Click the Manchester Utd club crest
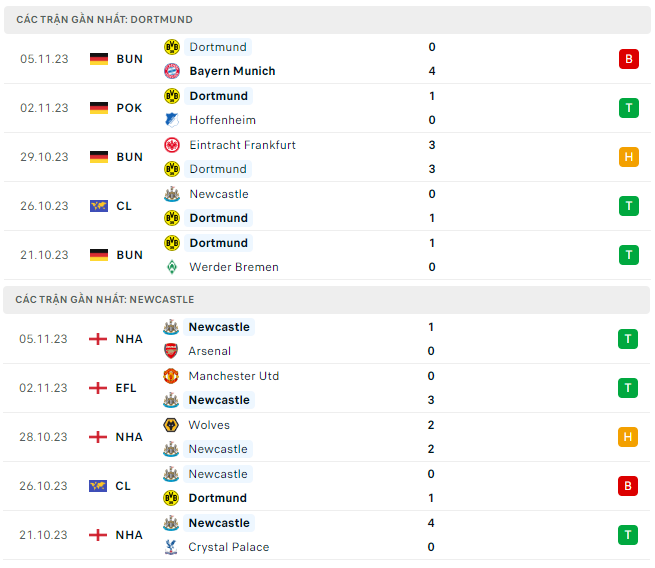The image size is (655, 568). coord(171,376)
